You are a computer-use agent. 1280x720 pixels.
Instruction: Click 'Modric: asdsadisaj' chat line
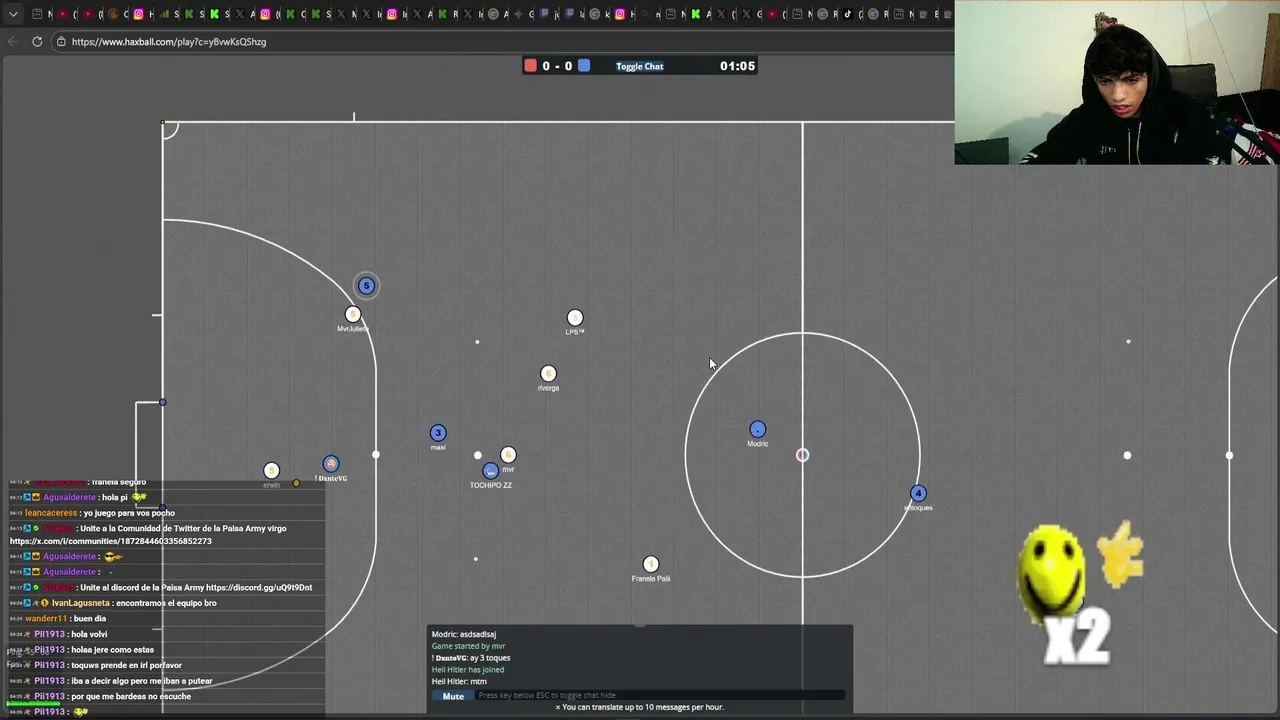(x=463, y=634)
